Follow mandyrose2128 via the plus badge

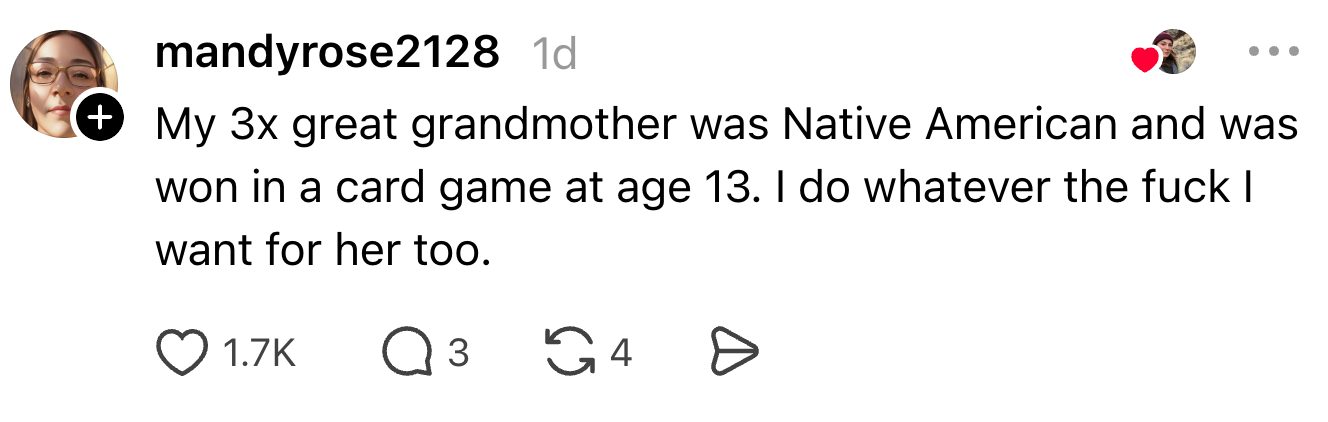click(99, 119)
